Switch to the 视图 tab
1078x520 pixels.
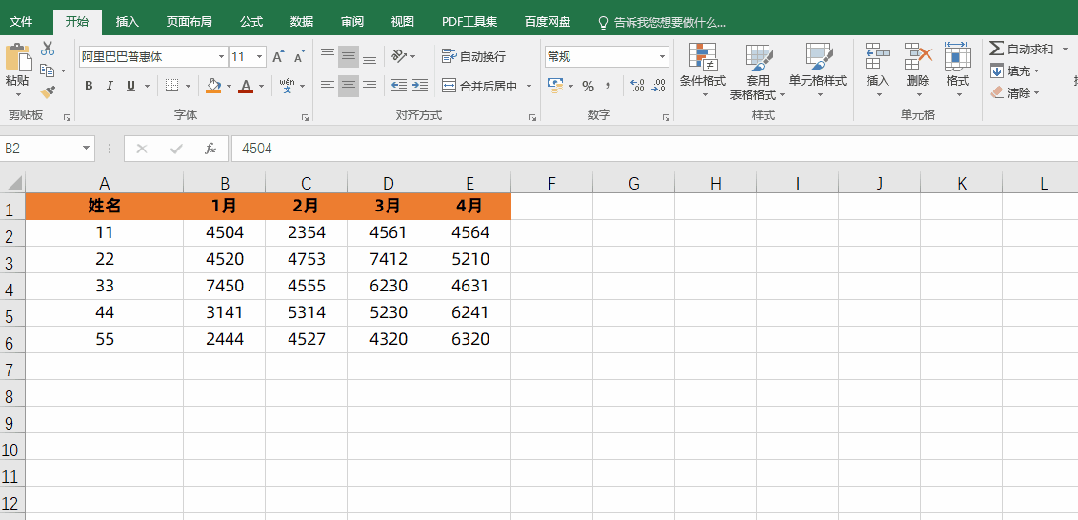pos(402,22)
